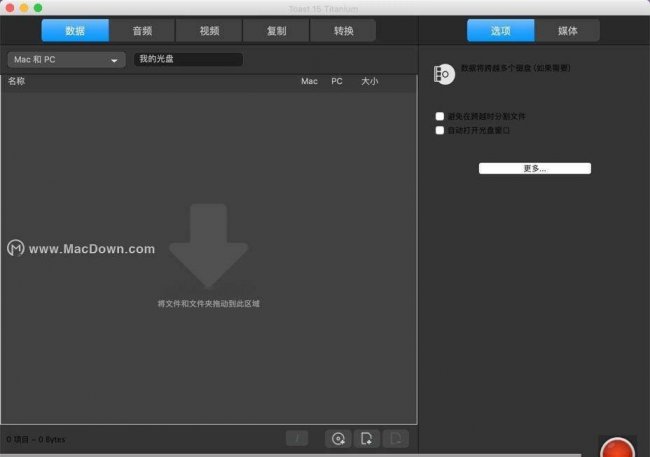The image size is (650, 457).
Task: Click the new disc icon in bottom toolbar
Action: pos(338,438)
